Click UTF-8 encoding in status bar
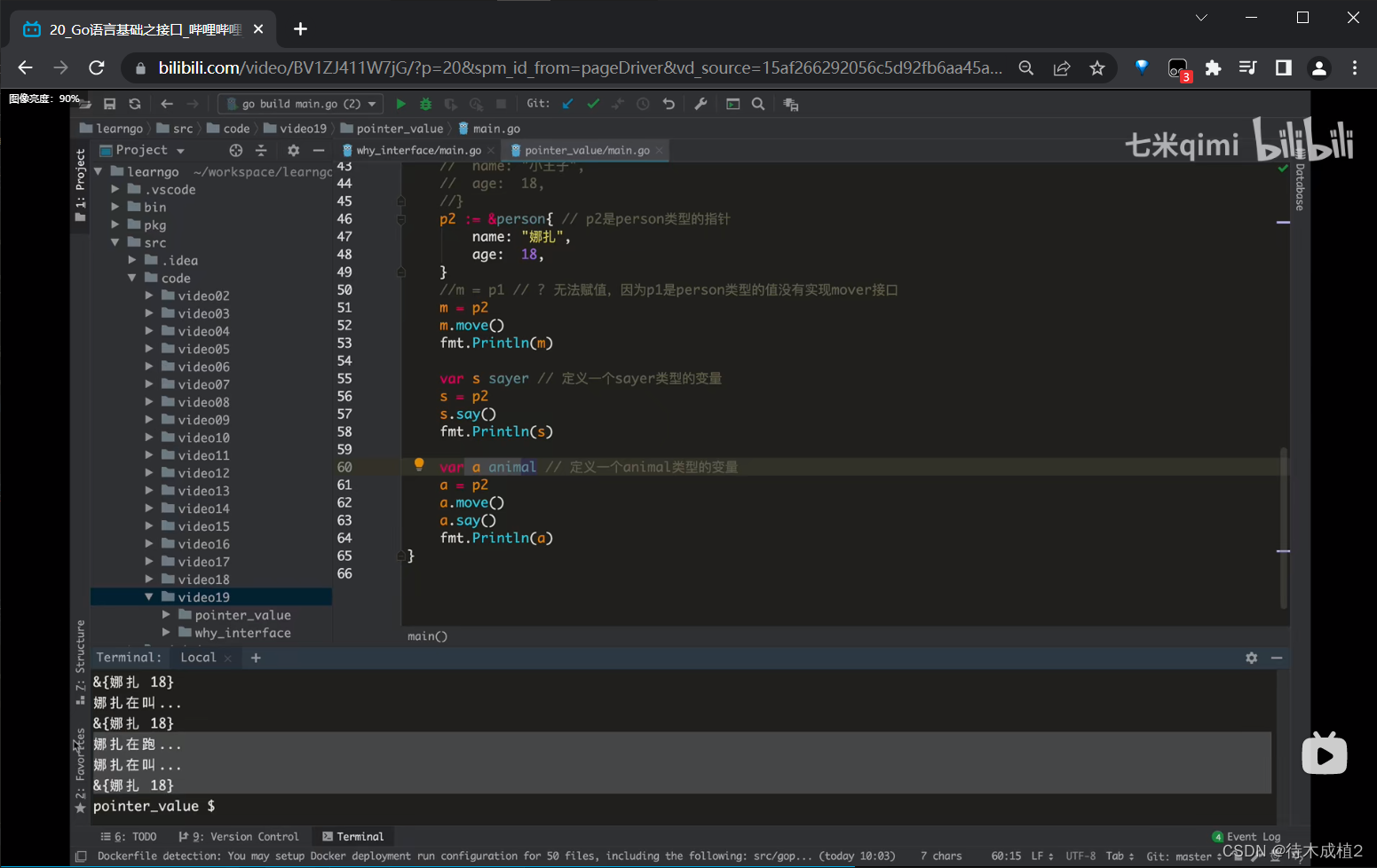Image resolution: width=1377 pixels, height=868 pixels. [x=1080, y=856]
